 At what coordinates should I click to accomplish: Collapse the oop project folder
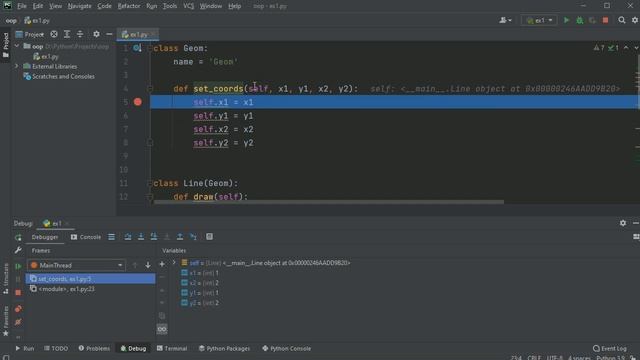17,46
